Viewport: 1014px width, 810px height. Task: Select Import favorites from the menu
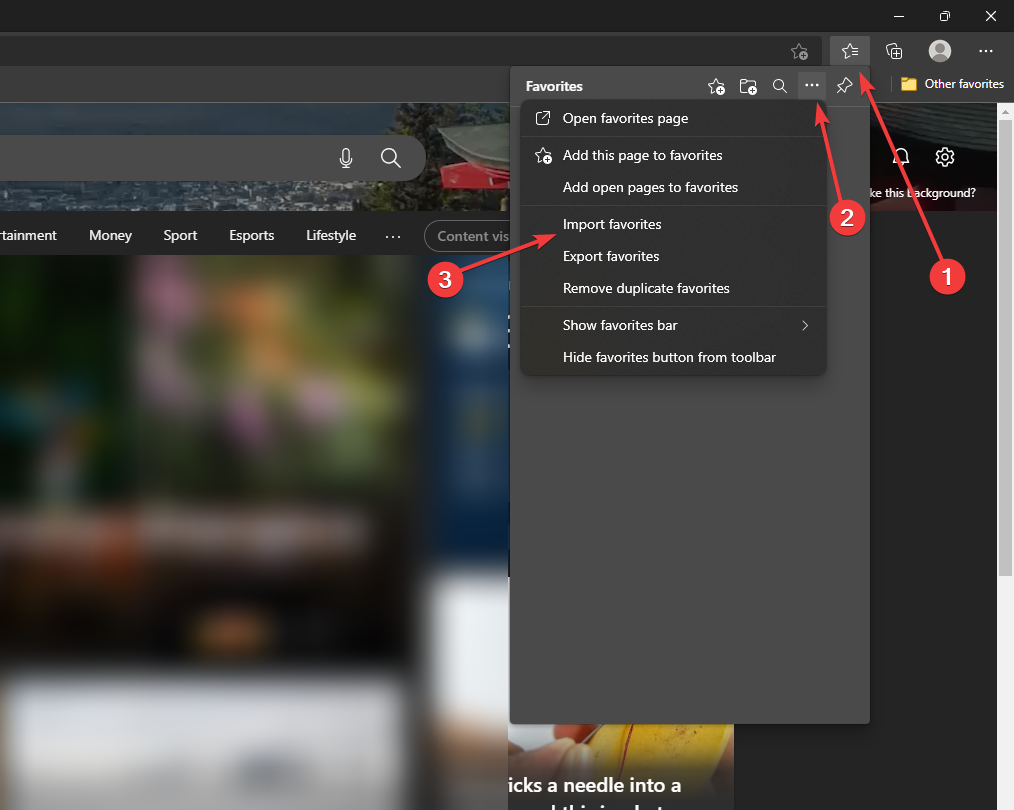pos(612,224)
